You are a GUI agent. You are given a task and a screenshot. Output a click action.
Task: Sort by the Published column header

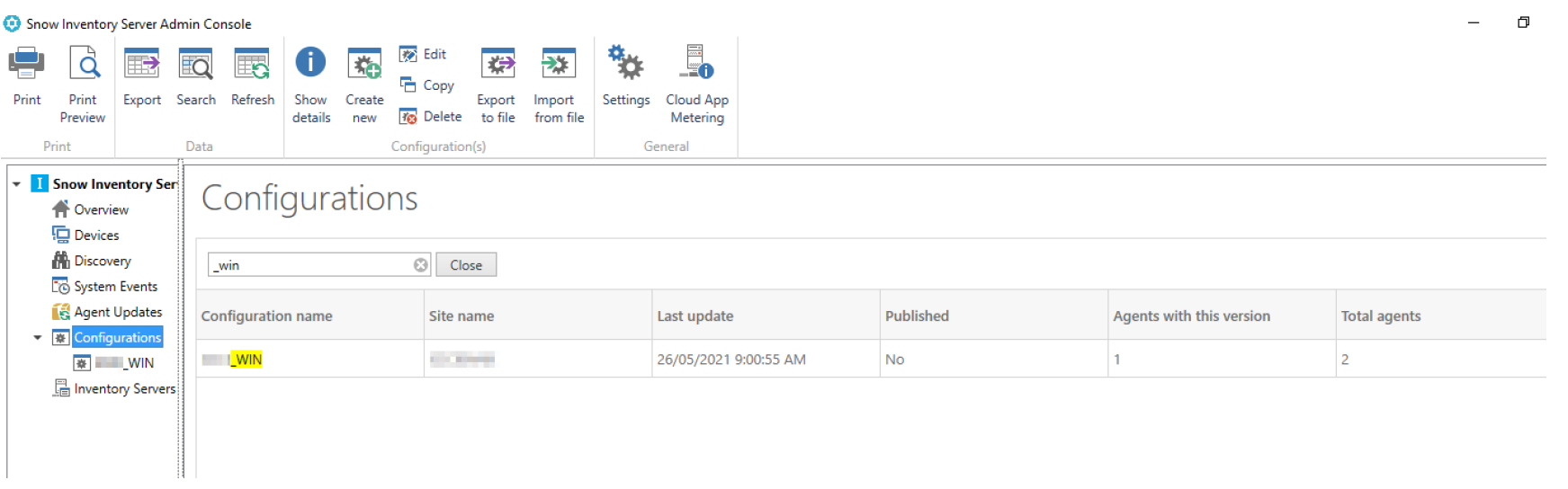tap(994, 316)
